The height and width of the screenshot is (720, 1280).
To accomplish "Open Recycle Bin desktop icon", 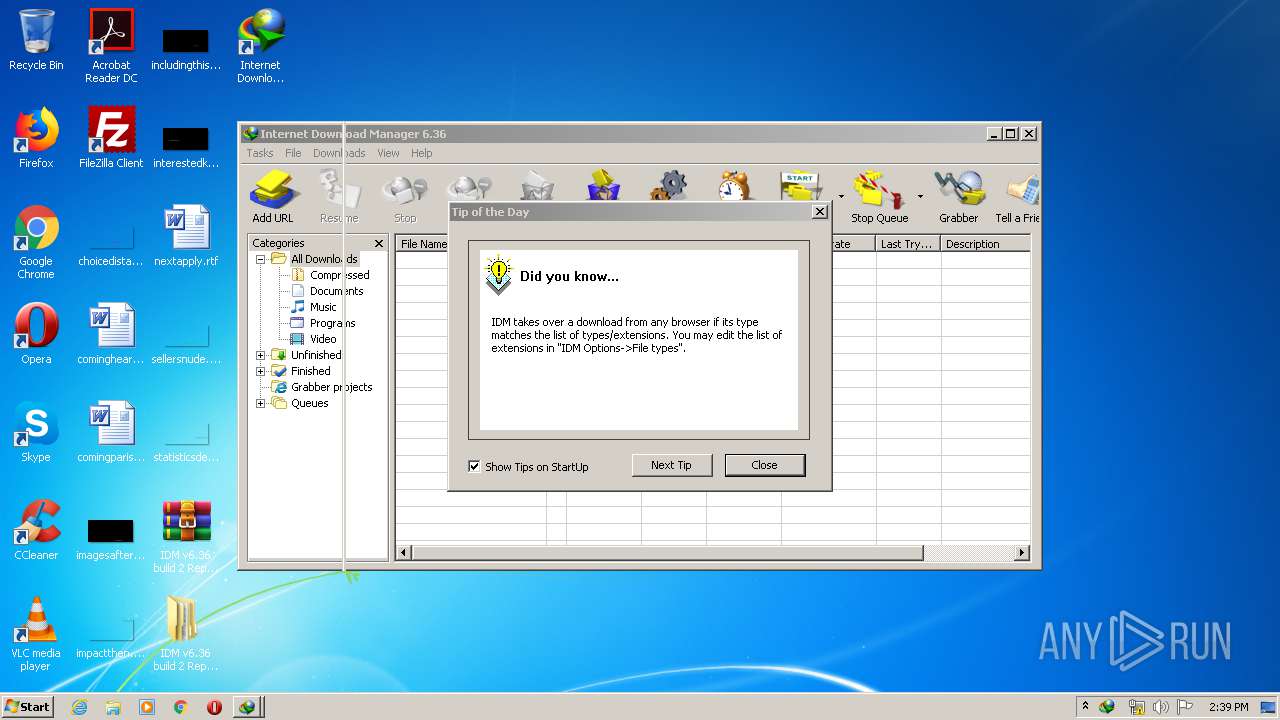I will 36,40.
